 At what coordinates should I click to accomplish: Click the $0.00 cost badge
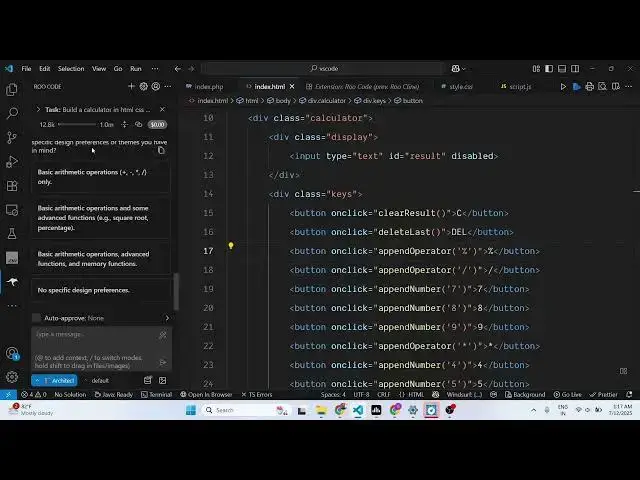158,124
